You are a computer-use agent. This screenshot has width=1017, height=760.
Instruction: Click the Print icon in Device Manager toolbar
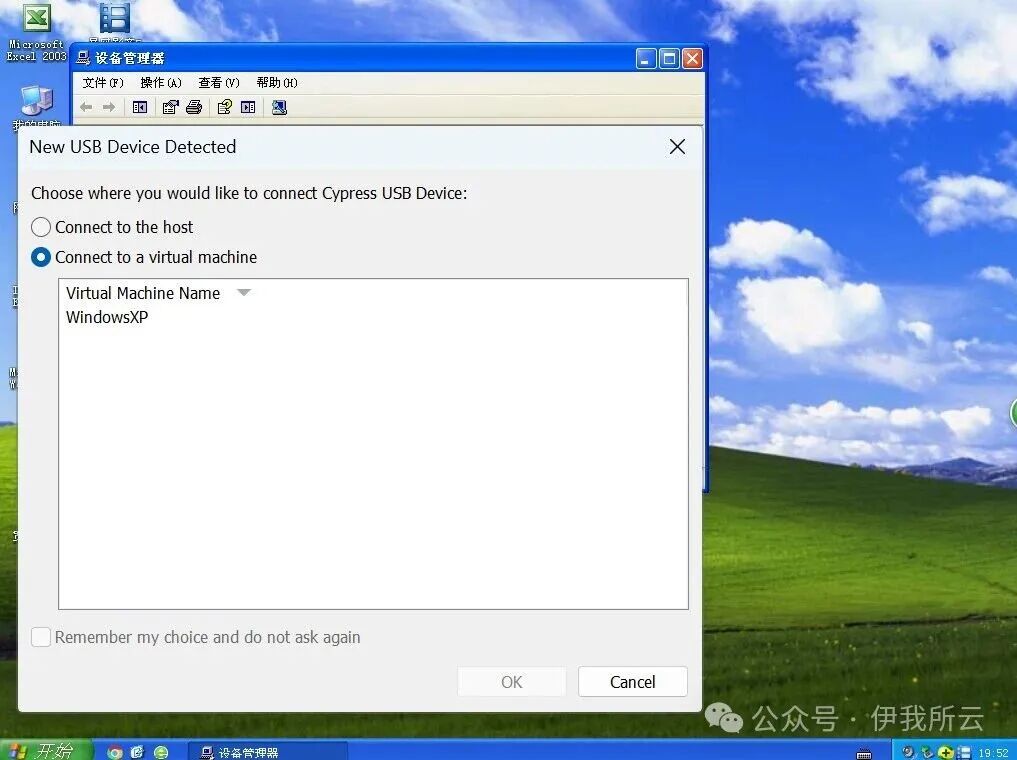pyautogui.click(x=194, y=107)
